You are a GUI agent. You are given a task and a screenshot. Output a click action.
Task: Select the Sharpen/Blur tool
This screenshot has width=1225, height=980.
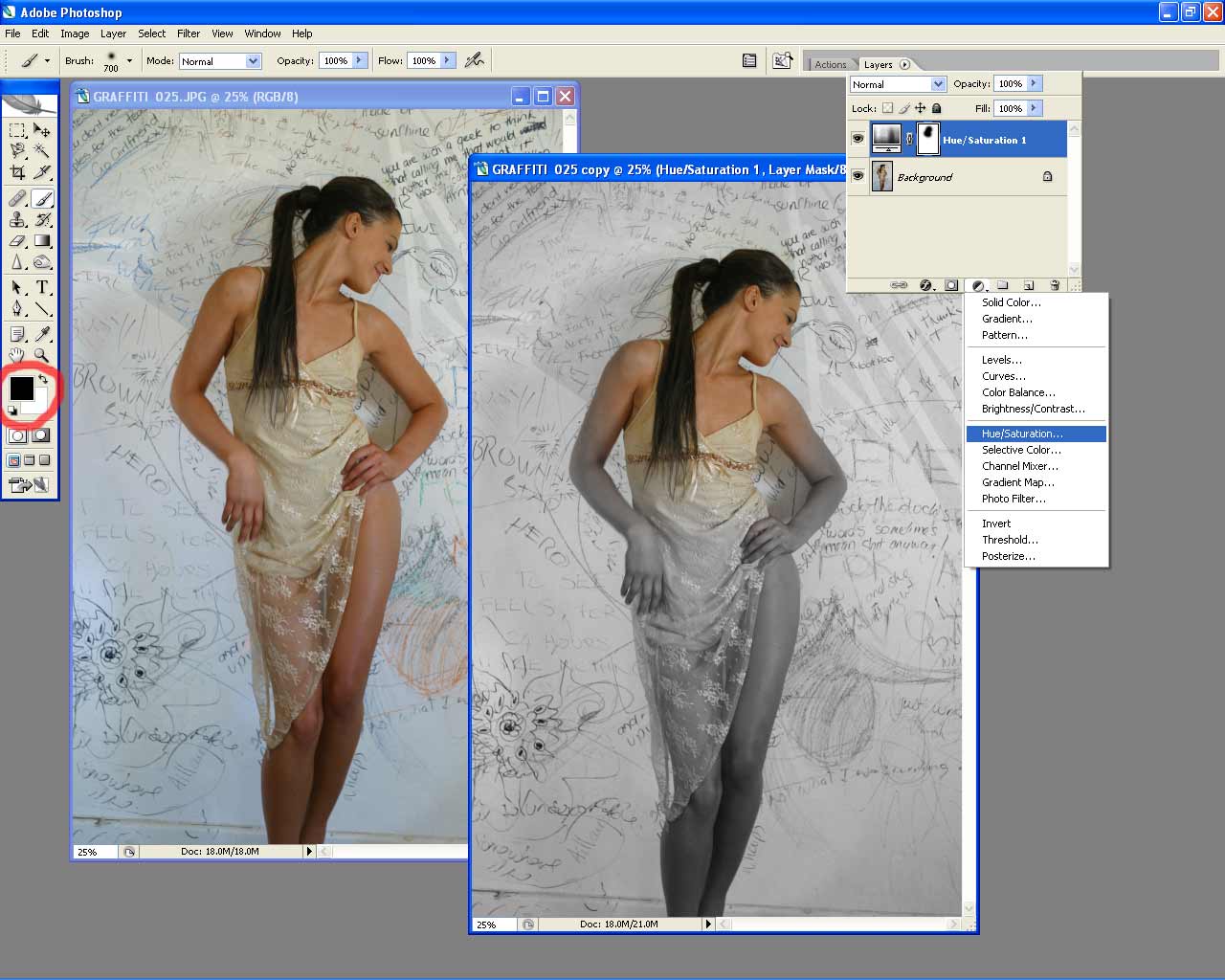(17, 262)
